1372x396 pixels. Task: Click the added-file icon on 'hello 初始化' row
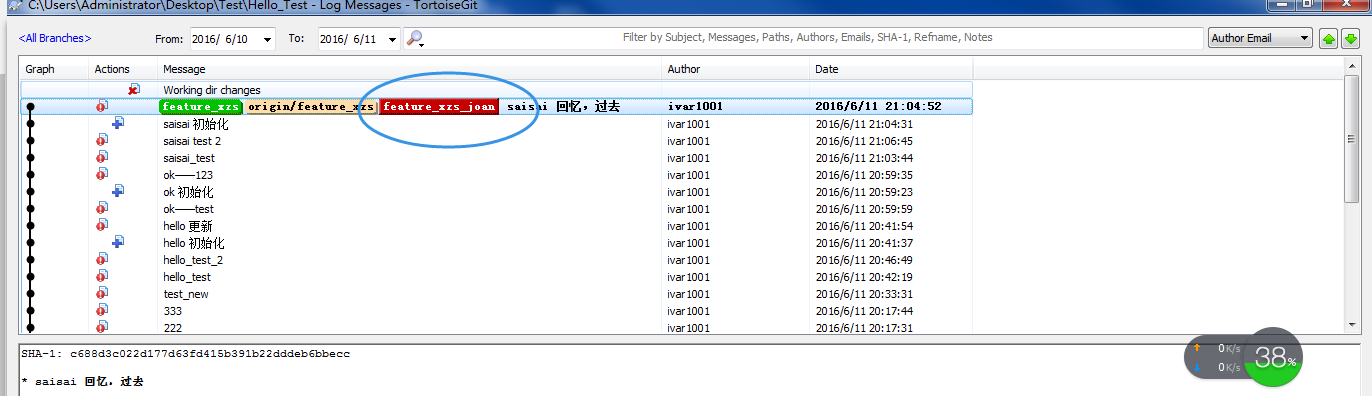(117, 242)
